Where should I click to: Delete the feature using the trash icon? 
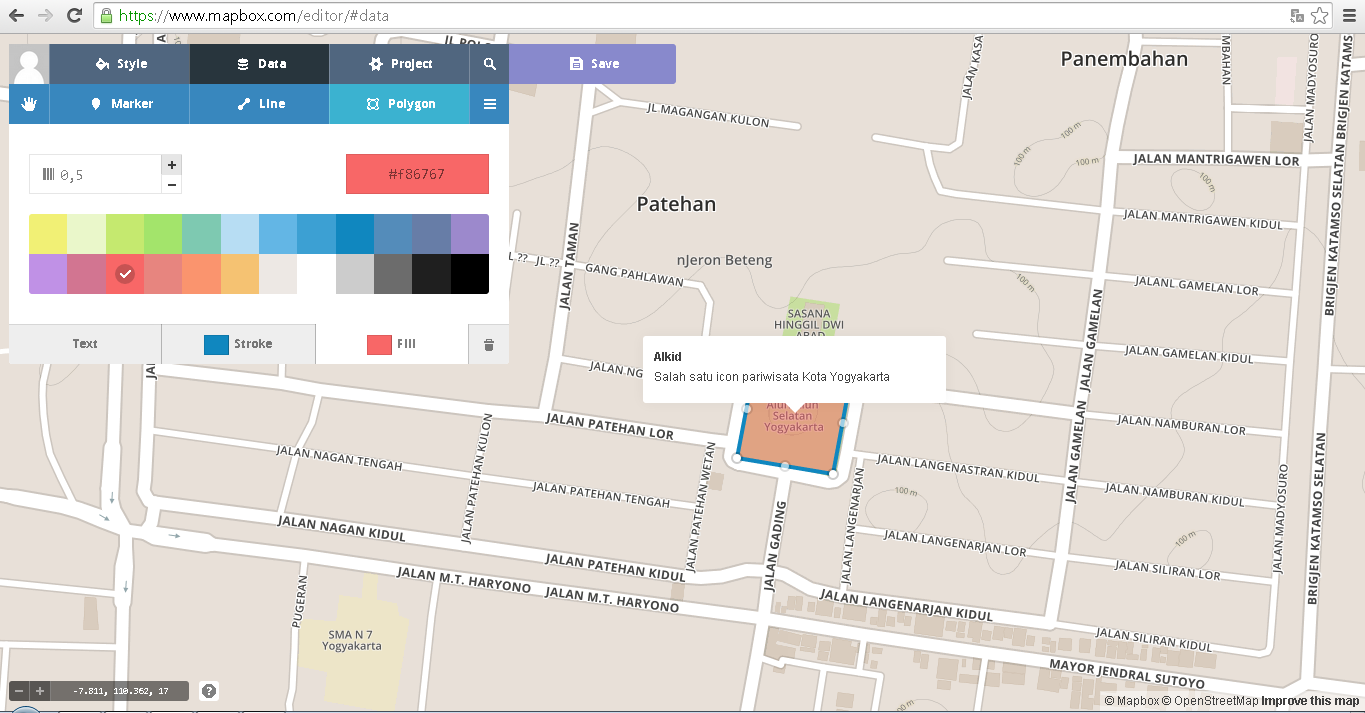coord(488,344)
